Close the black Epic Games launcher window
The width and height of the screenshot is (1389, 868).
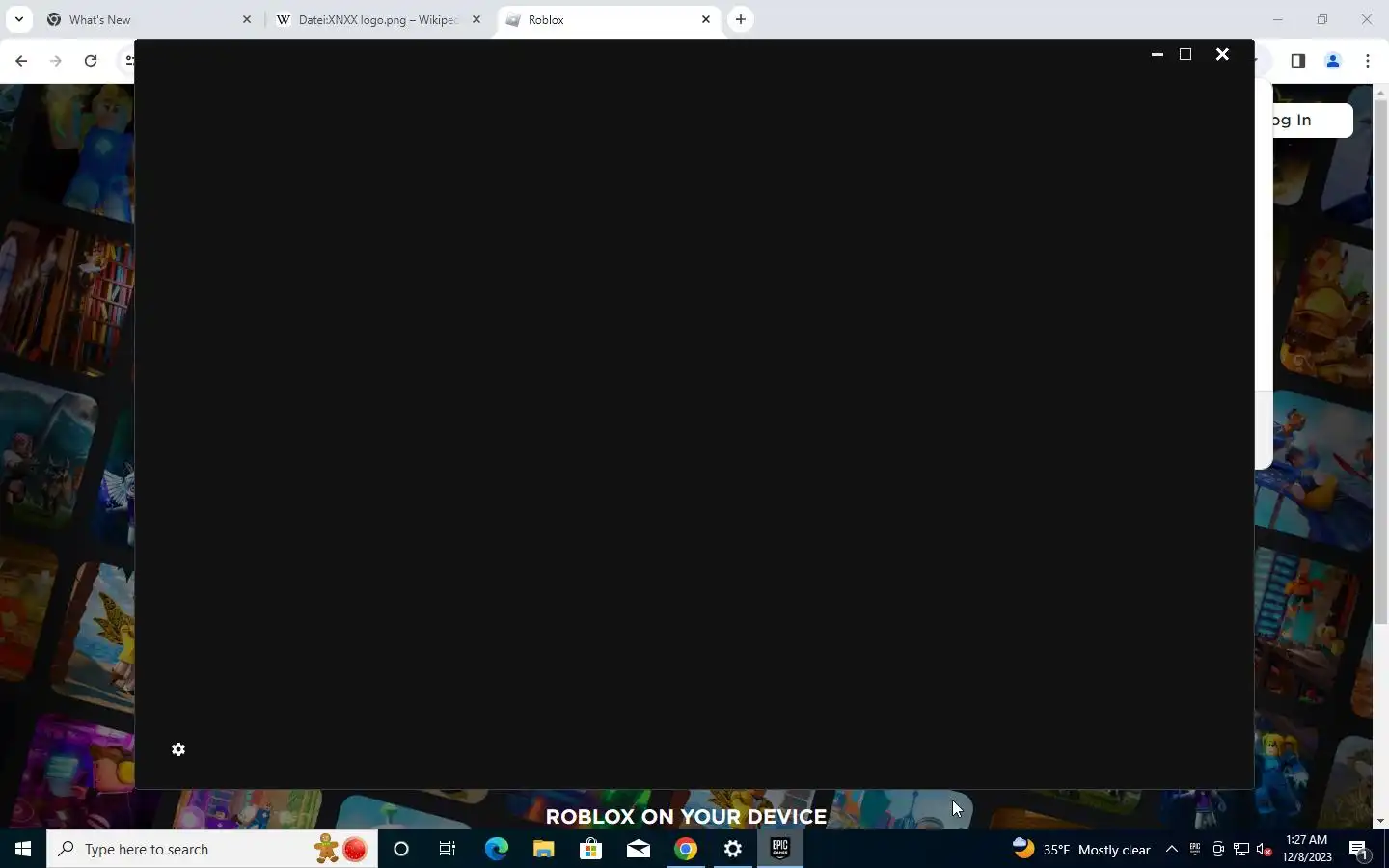tap(1222, 54)
